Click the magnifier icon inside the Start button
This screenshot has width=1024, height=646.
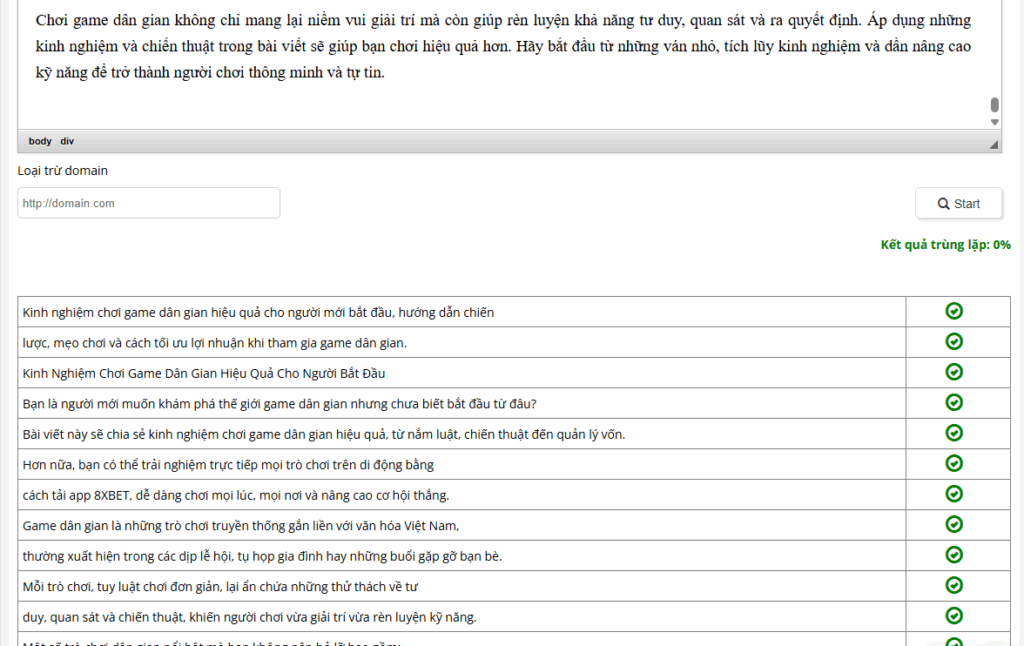(944, 203)
